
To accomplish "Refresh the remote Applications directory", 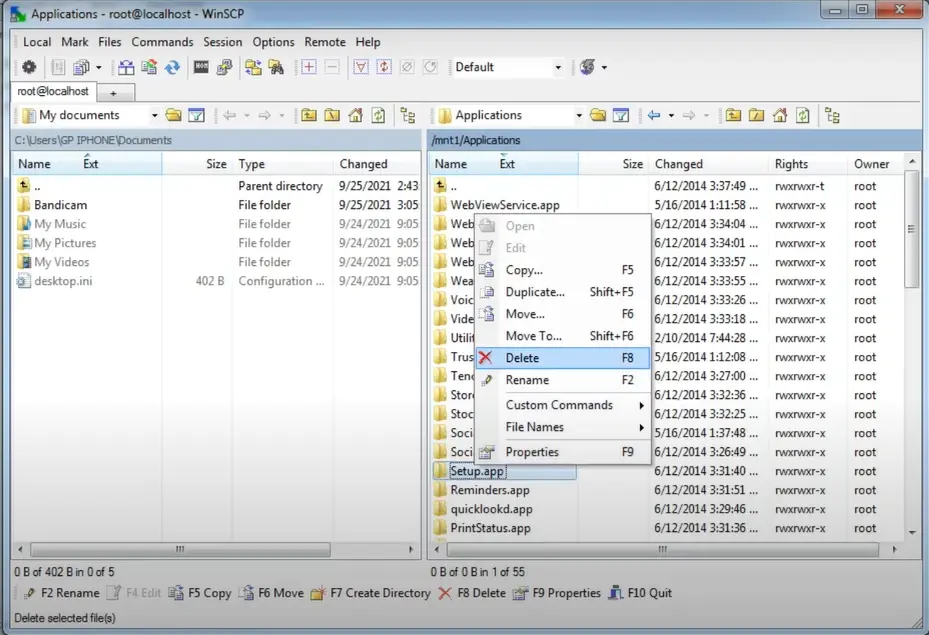I will point(803,115).
